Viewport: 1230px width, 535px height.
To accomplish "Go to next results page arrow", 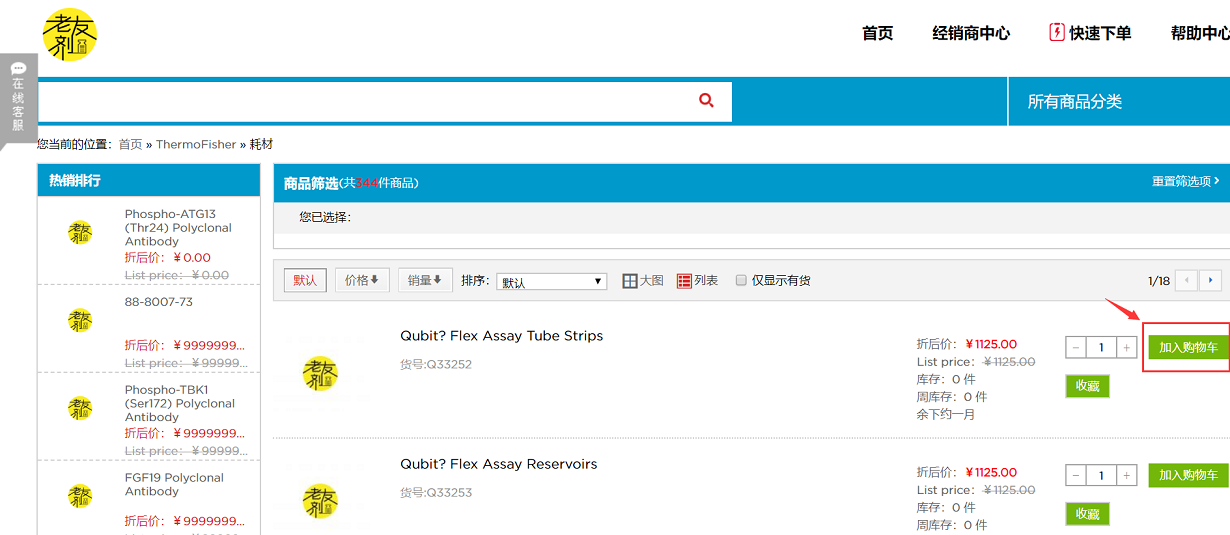I will (x=1211, y=280).
